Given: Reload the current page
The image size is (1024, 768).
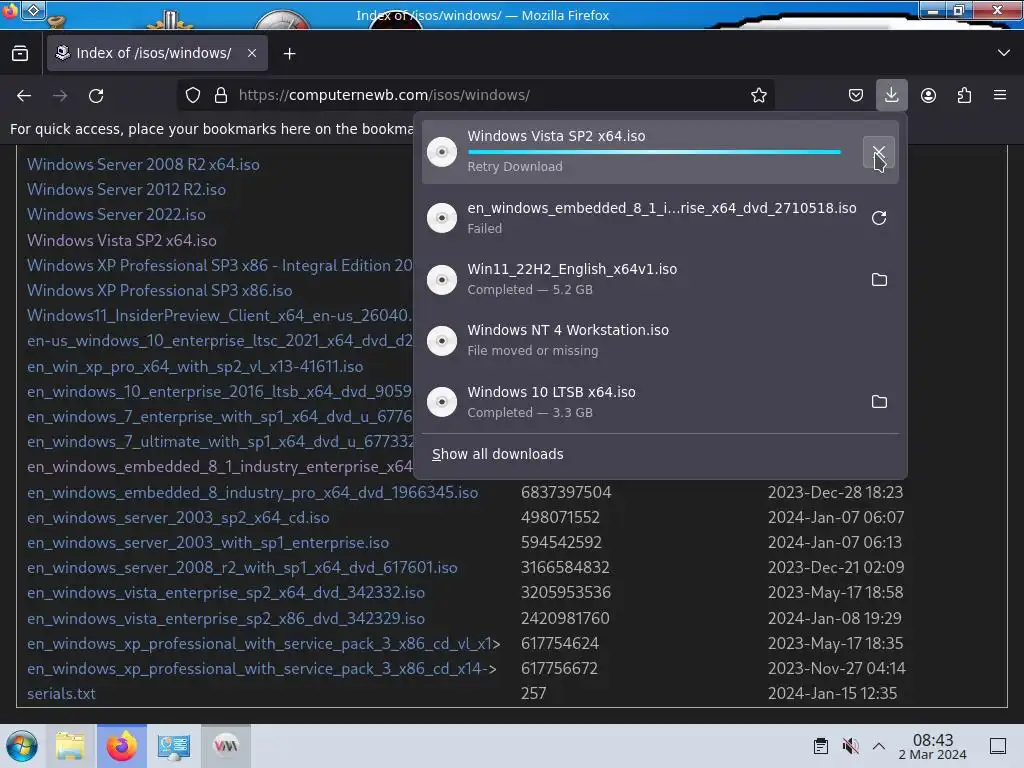Looking at the screenshot, I should [x=96, y=95].
